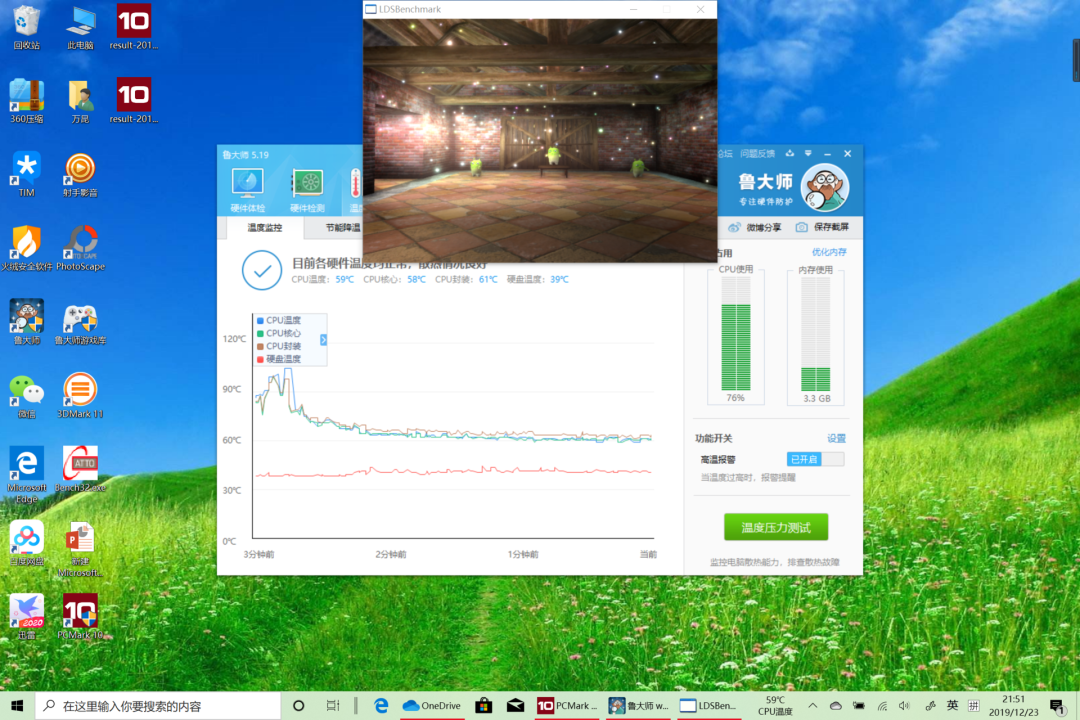
Task: Open the PCMark 10 desktop icon
Action: [81, 617]
